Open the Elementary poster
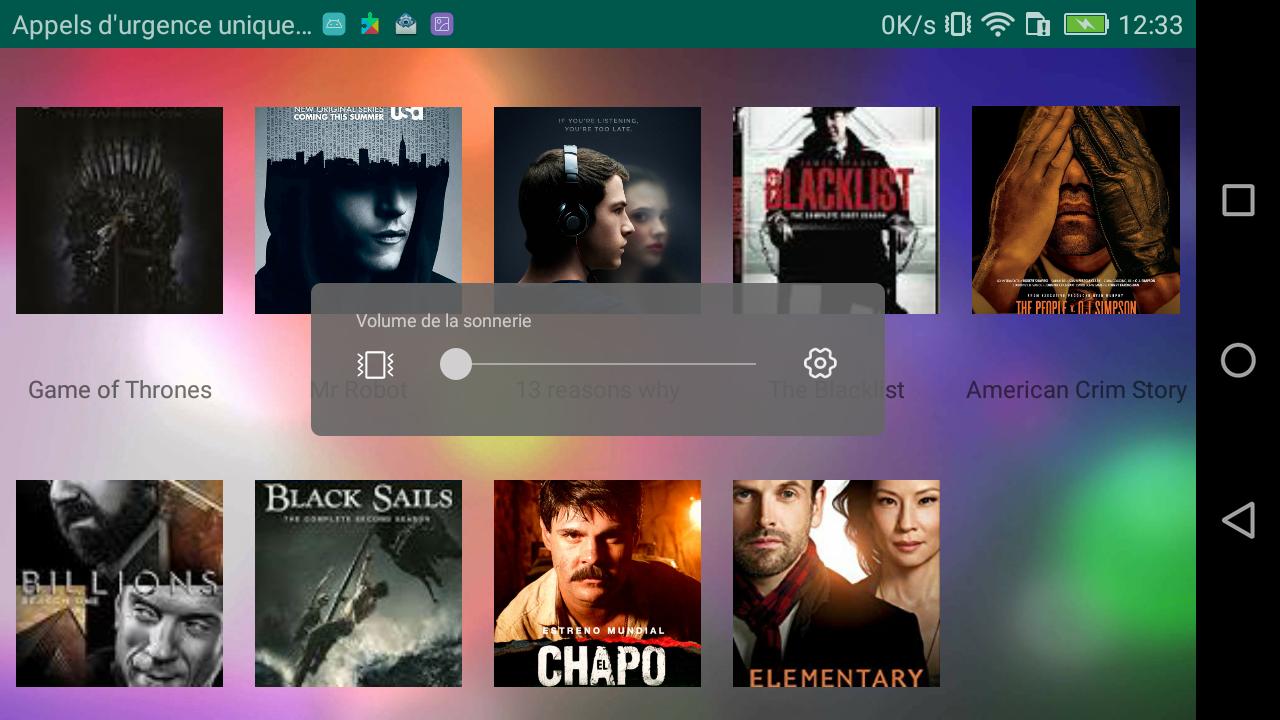The height and width of the screenshot is (720, 1280). (836, 583)
